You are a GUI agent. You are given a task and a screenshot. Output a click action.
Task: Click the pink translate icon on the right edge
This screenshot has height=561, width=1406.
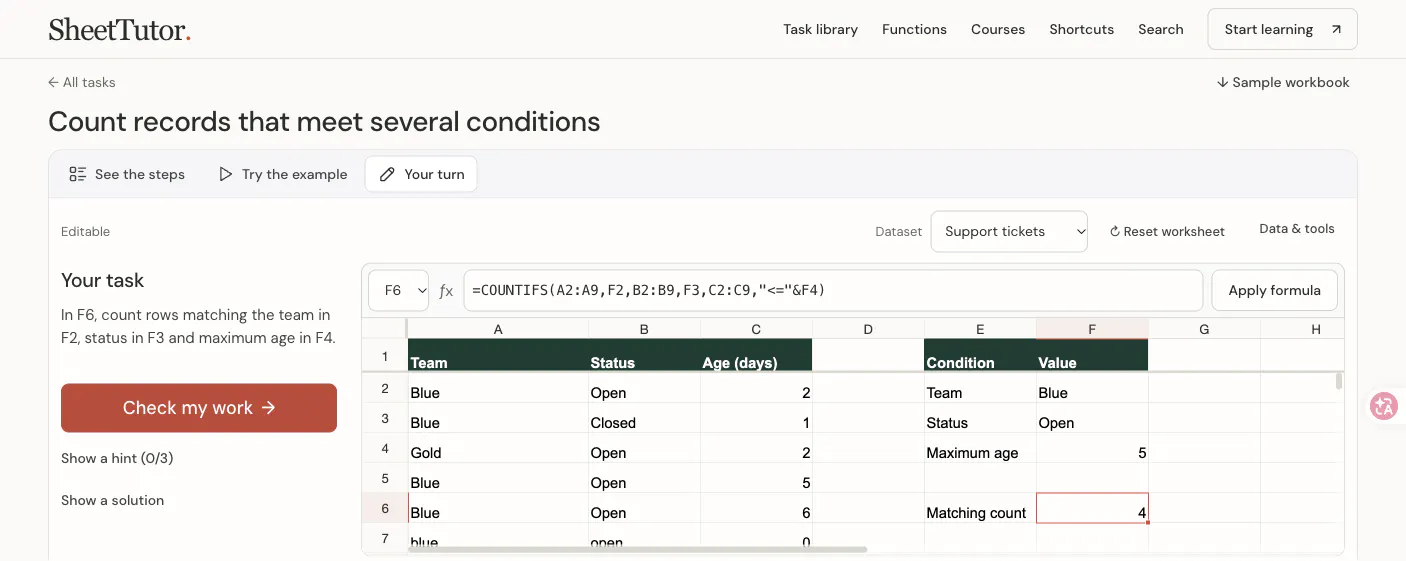[x=1384, y=406]
